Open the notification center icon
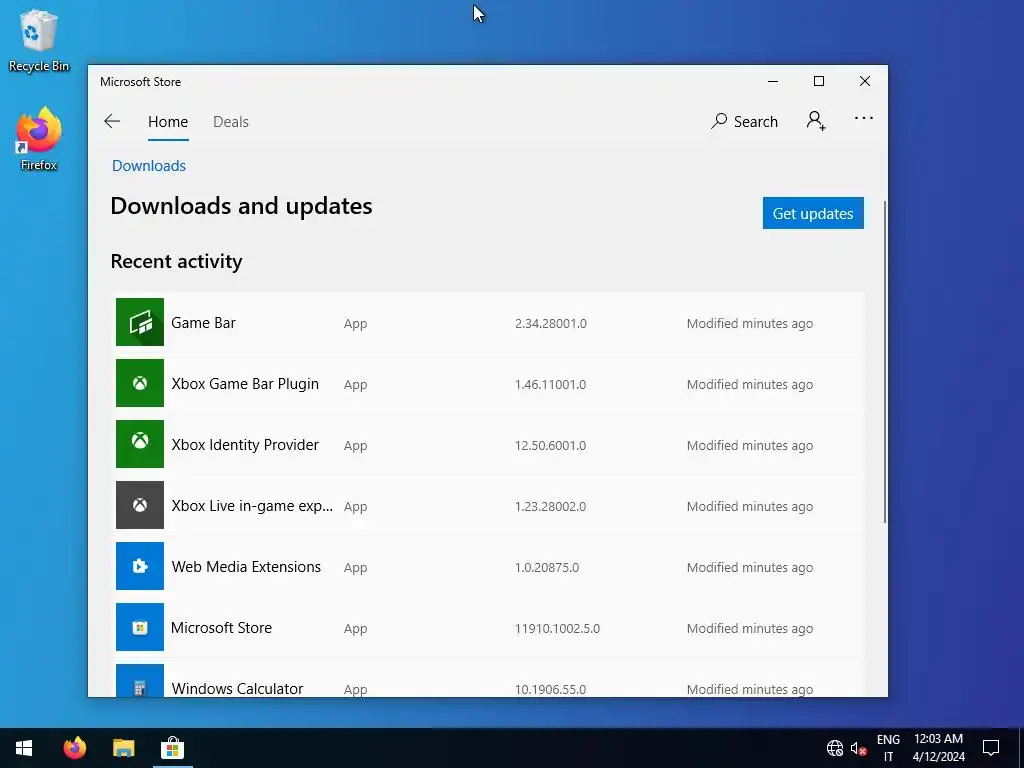 991,748
